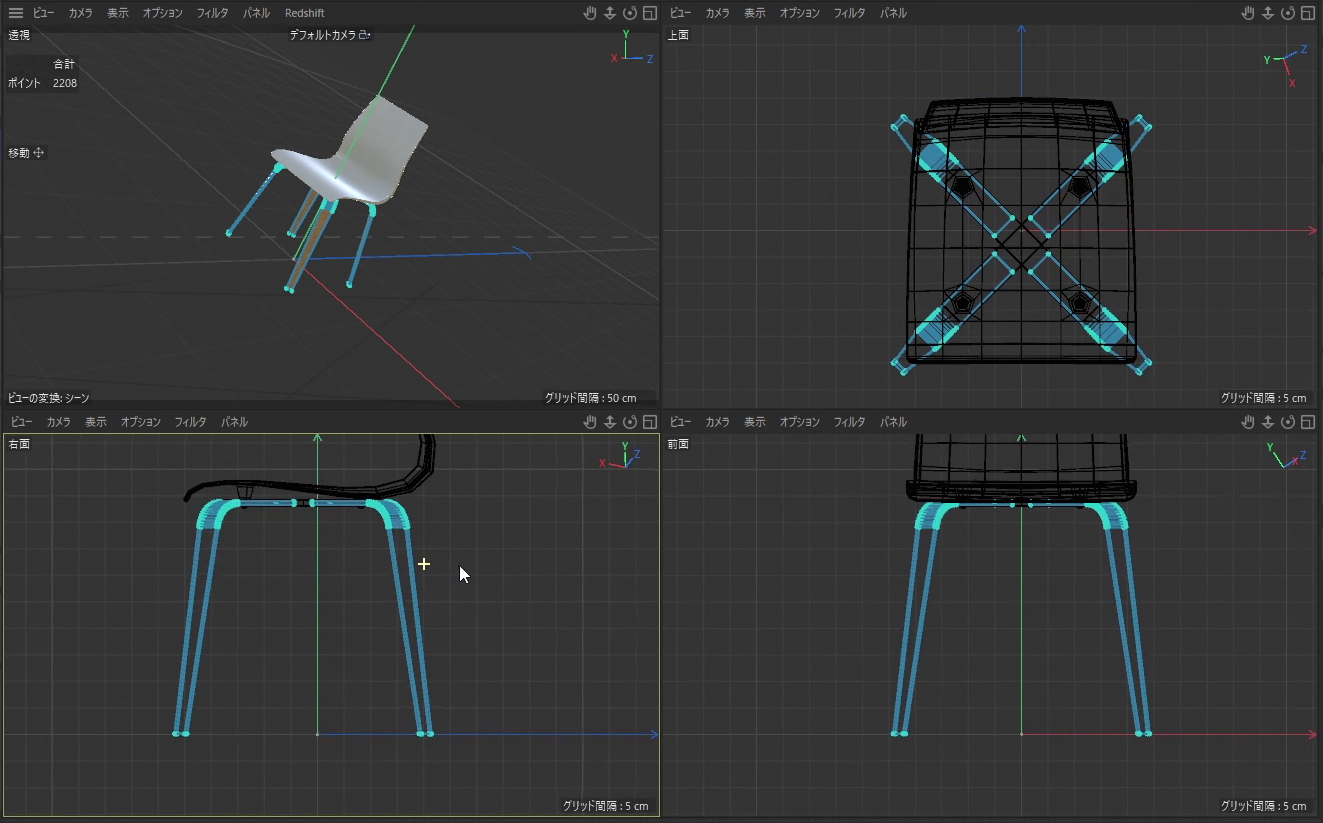This screenshot has width=1323, height=823.
Task: Open パネル menu in perspective (透視) viewport
Action: (256, 13)
